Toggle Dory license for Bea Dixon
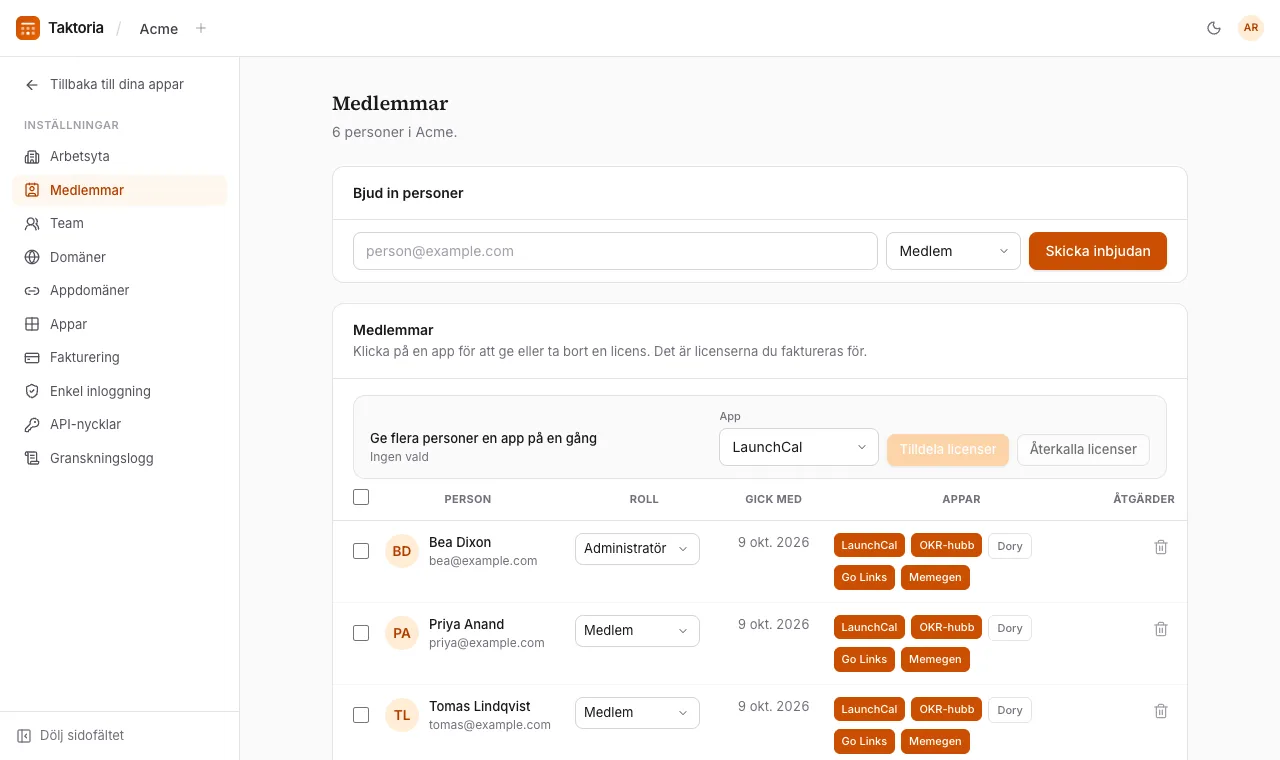This screenshot has height=760, width=1280. 1010,546
